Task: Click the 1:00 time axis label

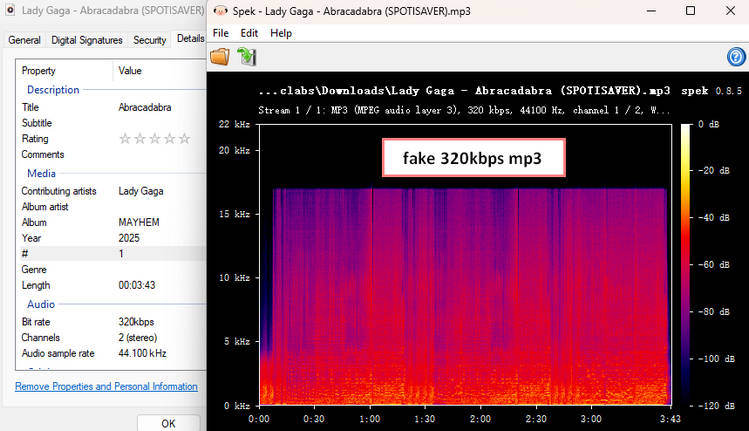Action: pyautogui.click(x=370, y=419)
